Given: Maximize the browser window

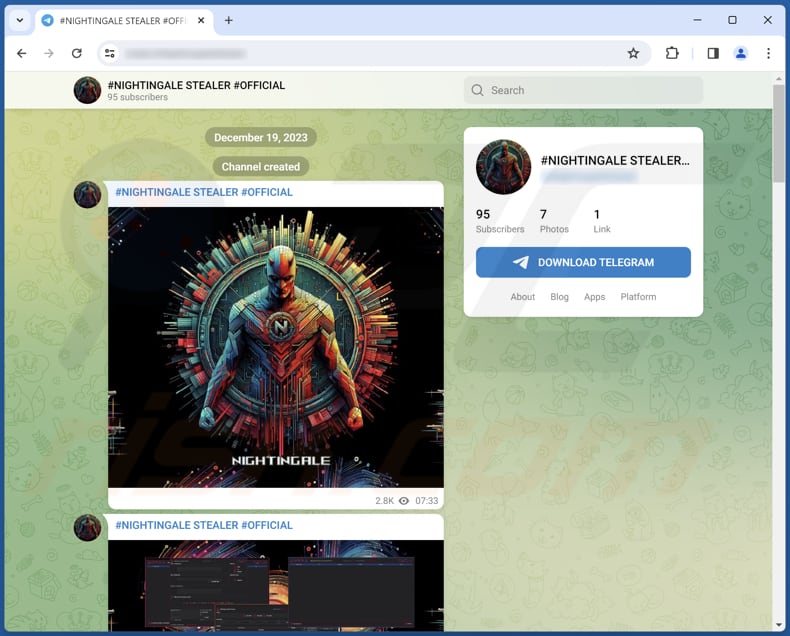Looking at the screenshot, I should (x=733, y=20).
